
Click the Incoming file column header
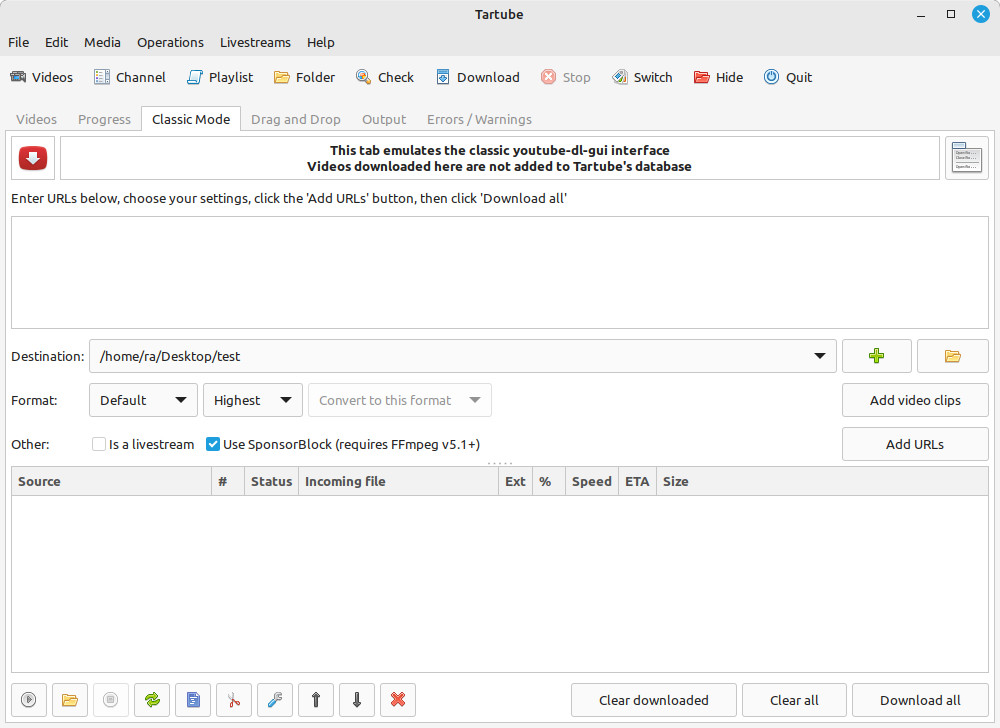pyautogui.click(x=399, y=481)
